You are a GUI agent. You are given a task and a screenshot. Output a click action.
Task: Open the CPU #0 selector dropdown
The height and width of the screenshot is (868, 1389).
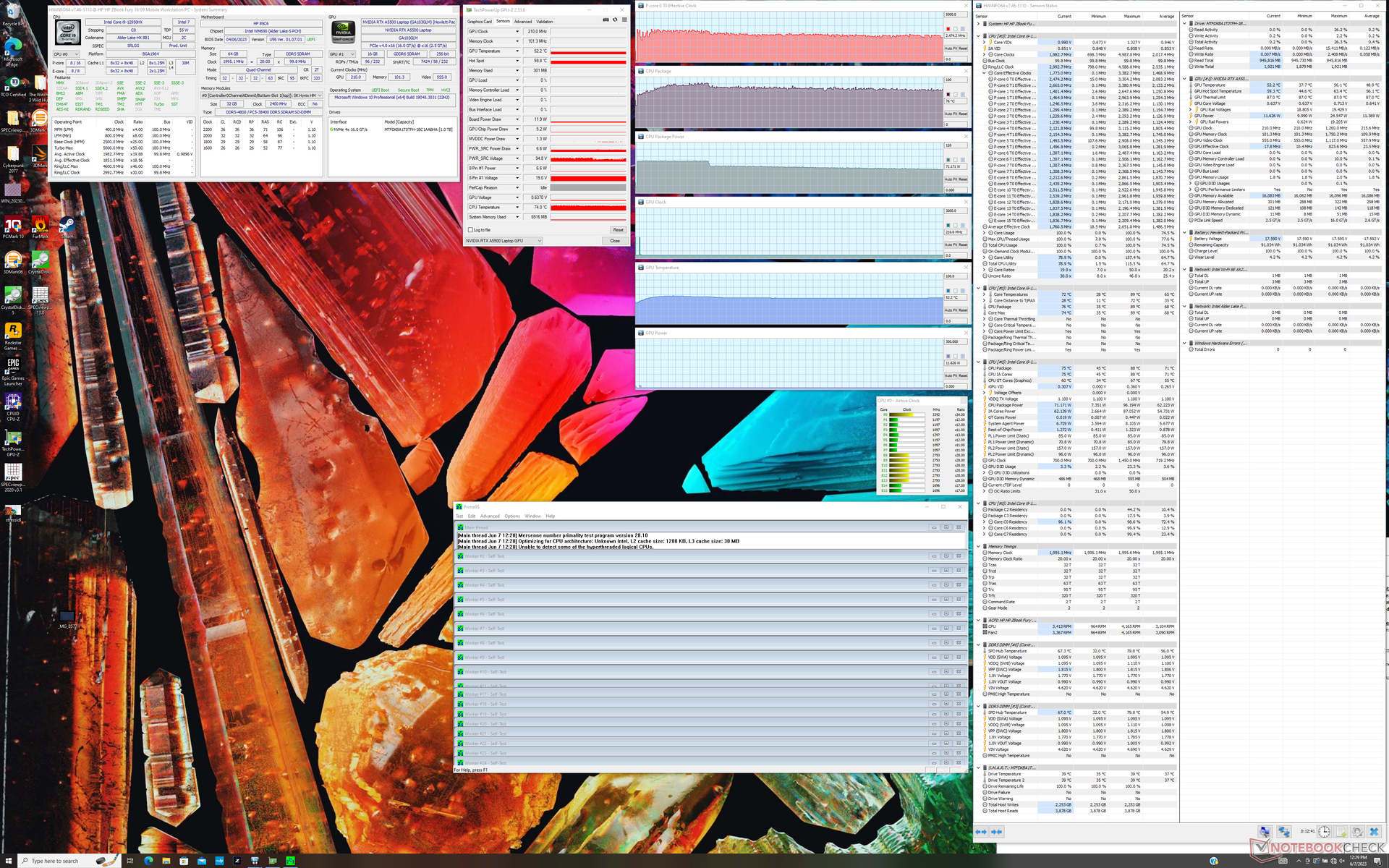pos(67,54)
